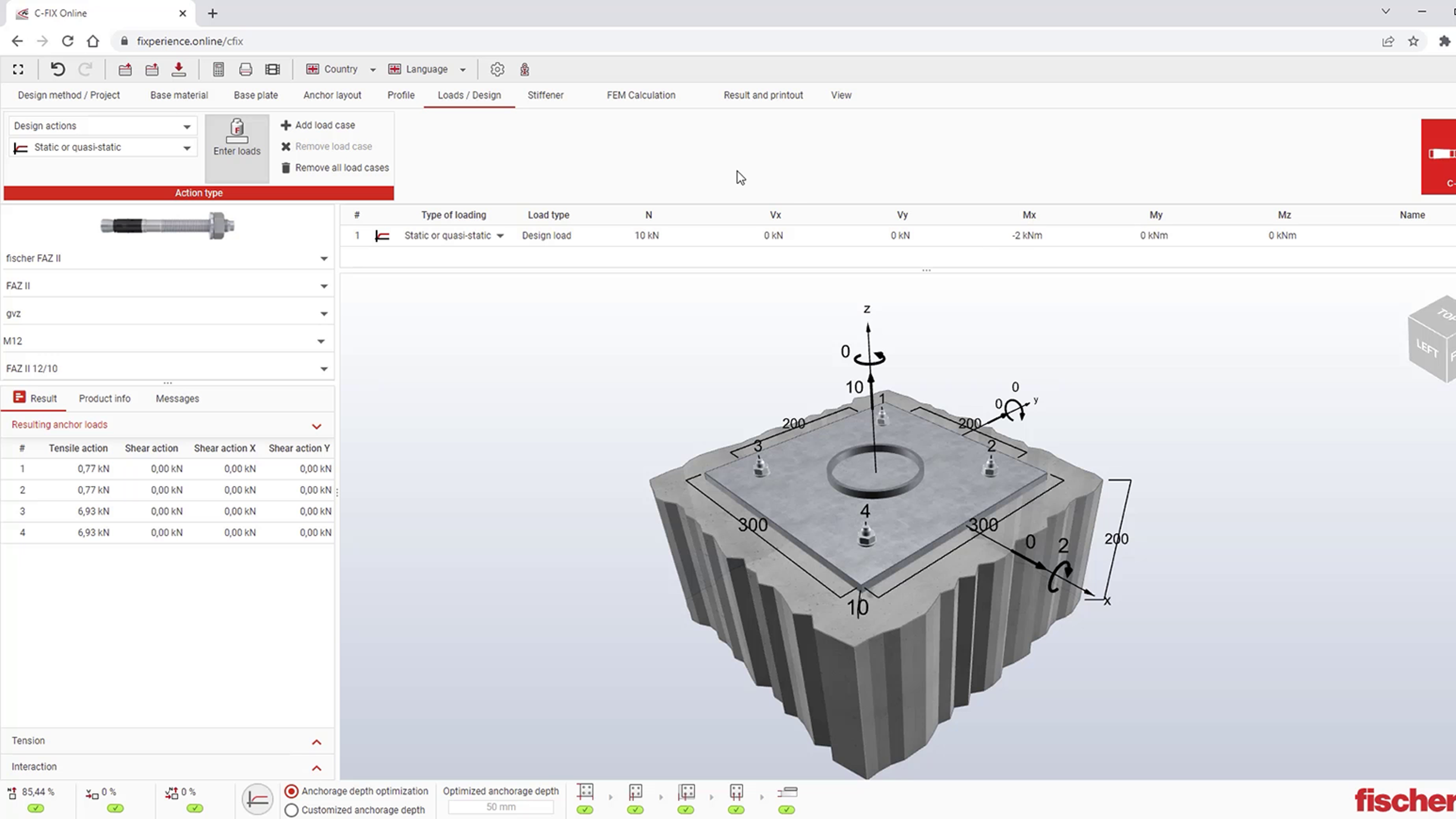
Task: Switch to the Product info tab
Action: (x=104, y=399)
